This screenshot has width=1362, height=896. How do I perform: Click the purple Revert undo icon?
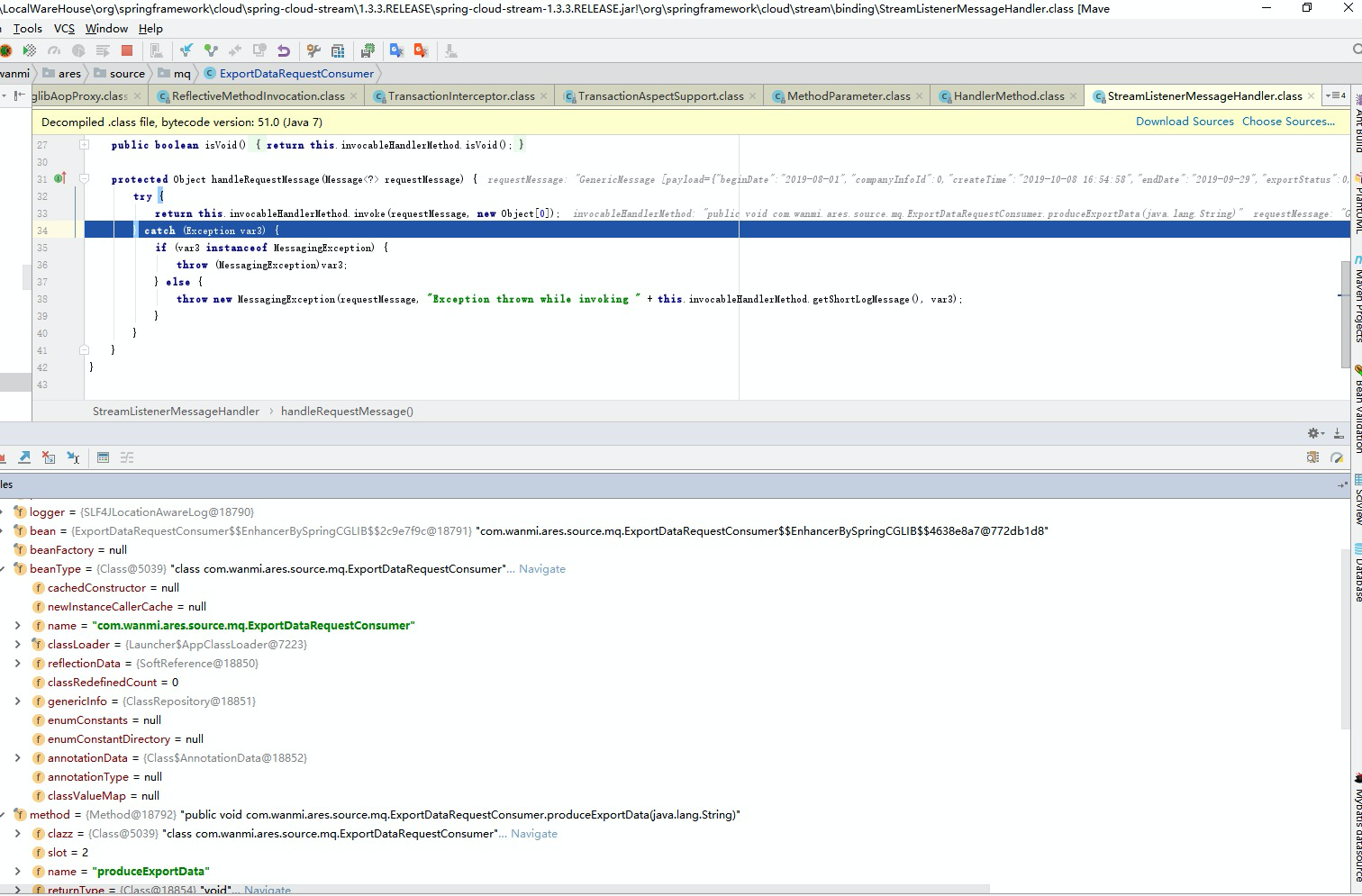tap(284, 50)
